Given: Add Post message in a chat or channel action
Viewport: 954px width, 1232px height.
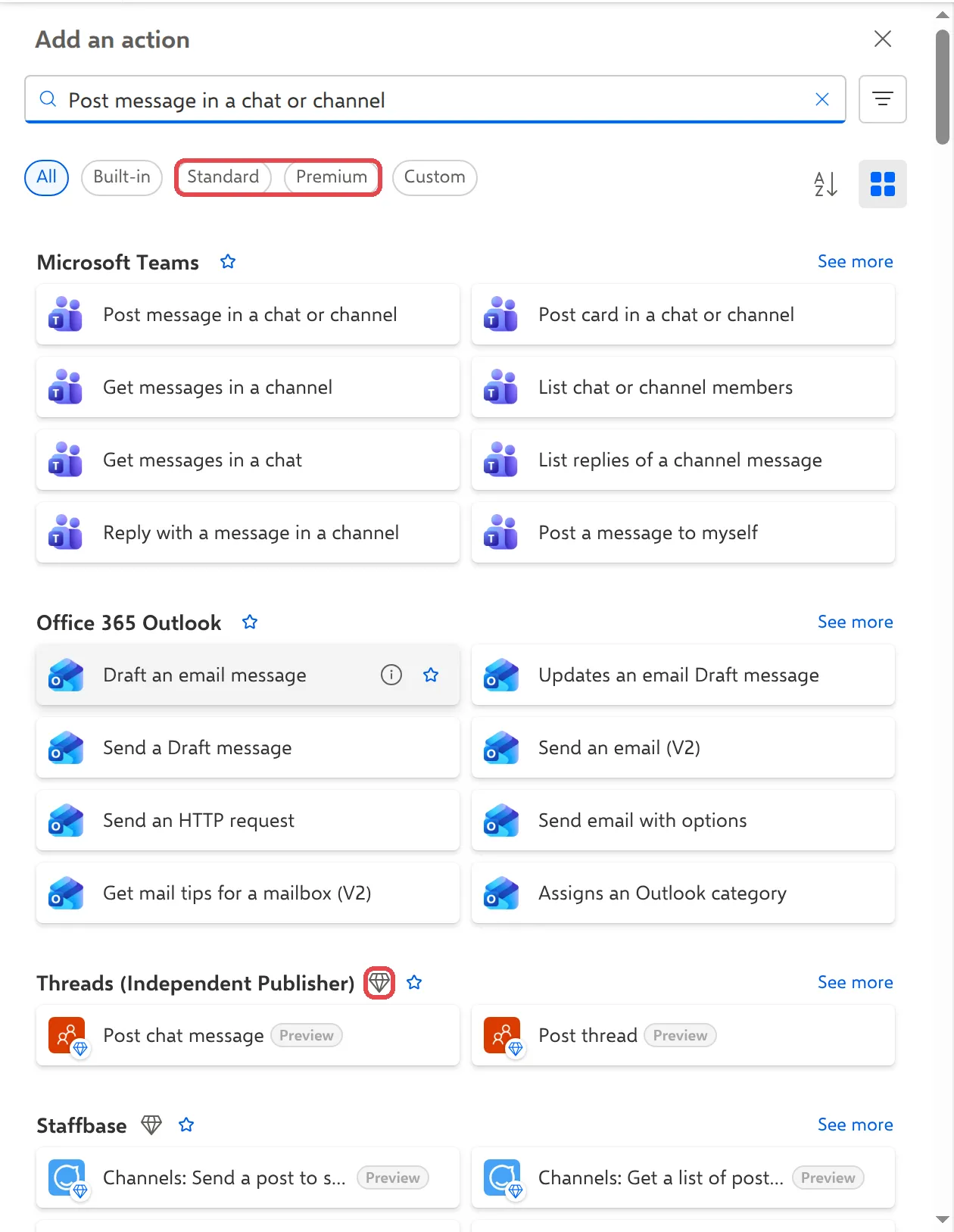Looking at the screenshot, I should point(248,314).
